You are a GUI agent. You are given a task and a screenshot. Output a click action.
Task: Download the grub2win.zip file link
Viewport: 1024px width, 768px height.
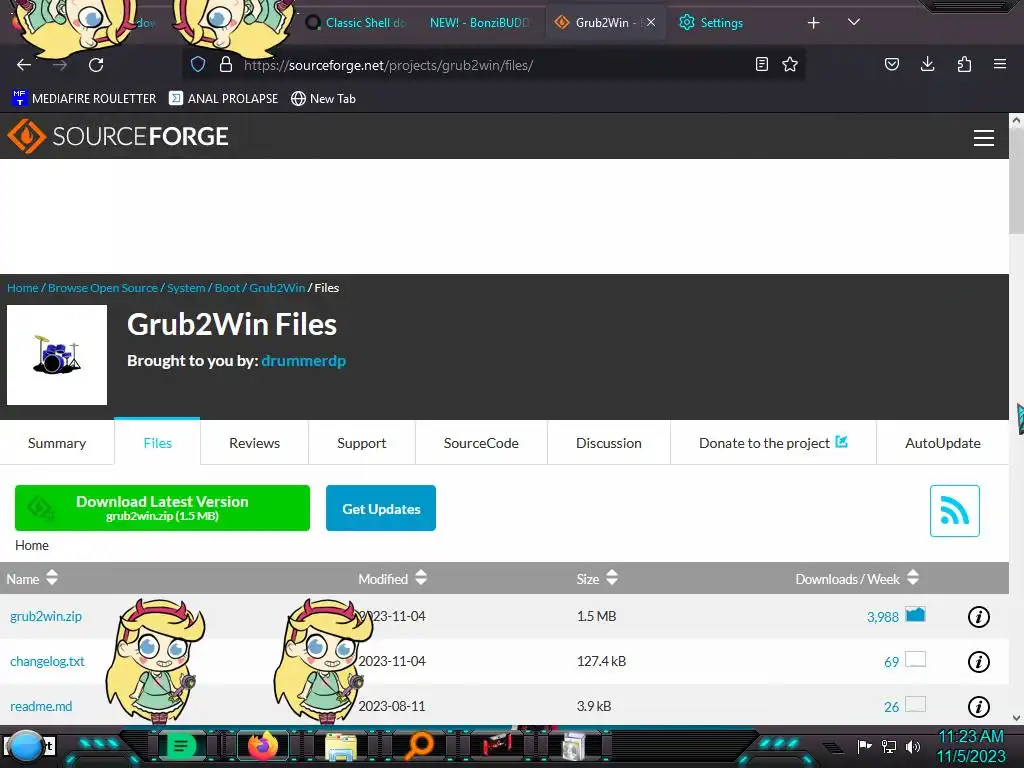[x=46, y=616]
